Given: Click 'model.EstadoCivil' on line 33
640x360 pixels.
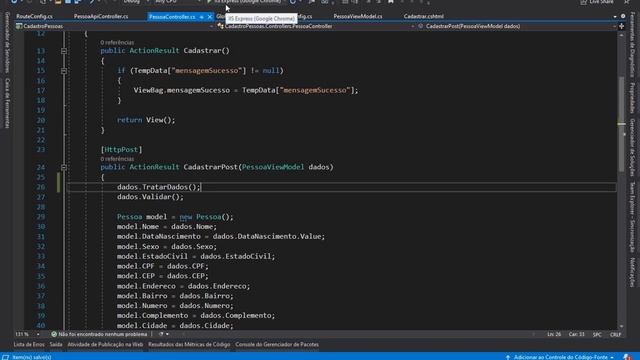Looking at the screenshot, I should pos(152,256).
